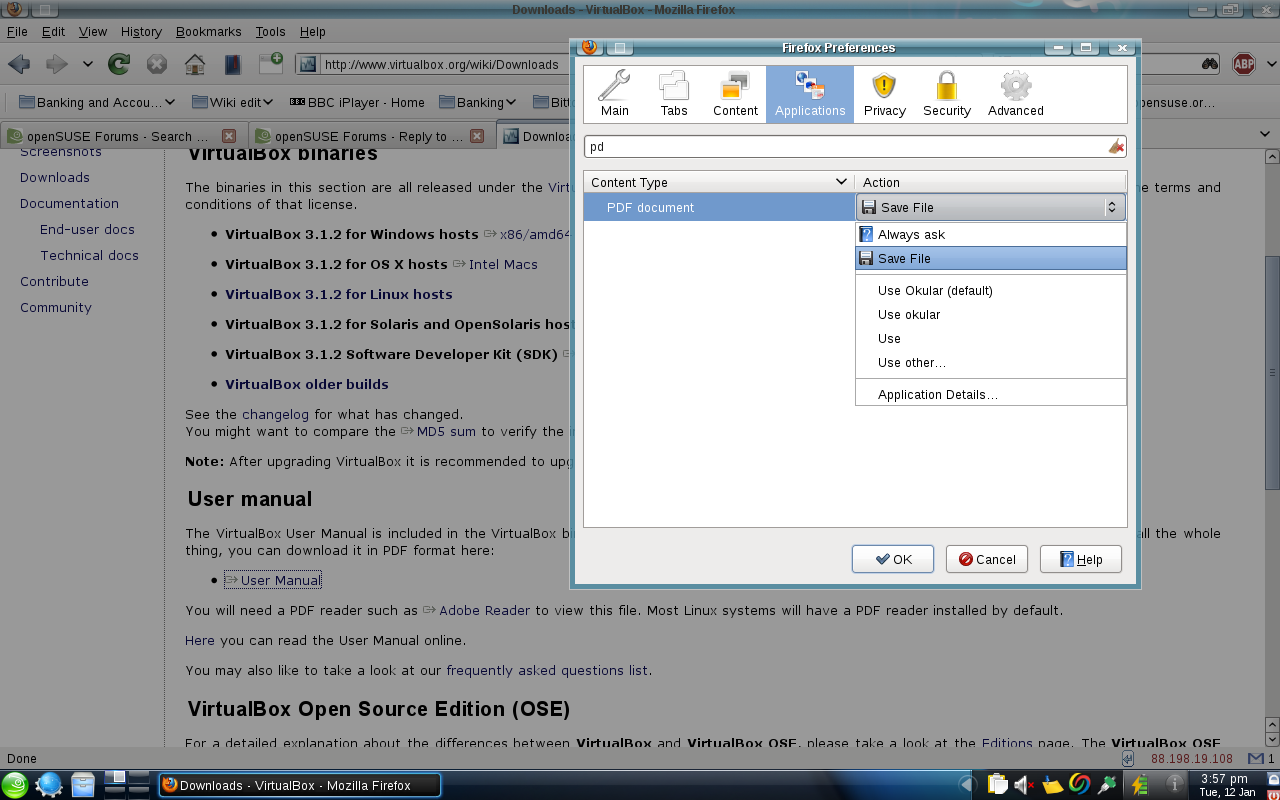Choose 'Save File' from the action list
The height and width of the screenshot is (800, 1280).
click(x=990, y=258)
